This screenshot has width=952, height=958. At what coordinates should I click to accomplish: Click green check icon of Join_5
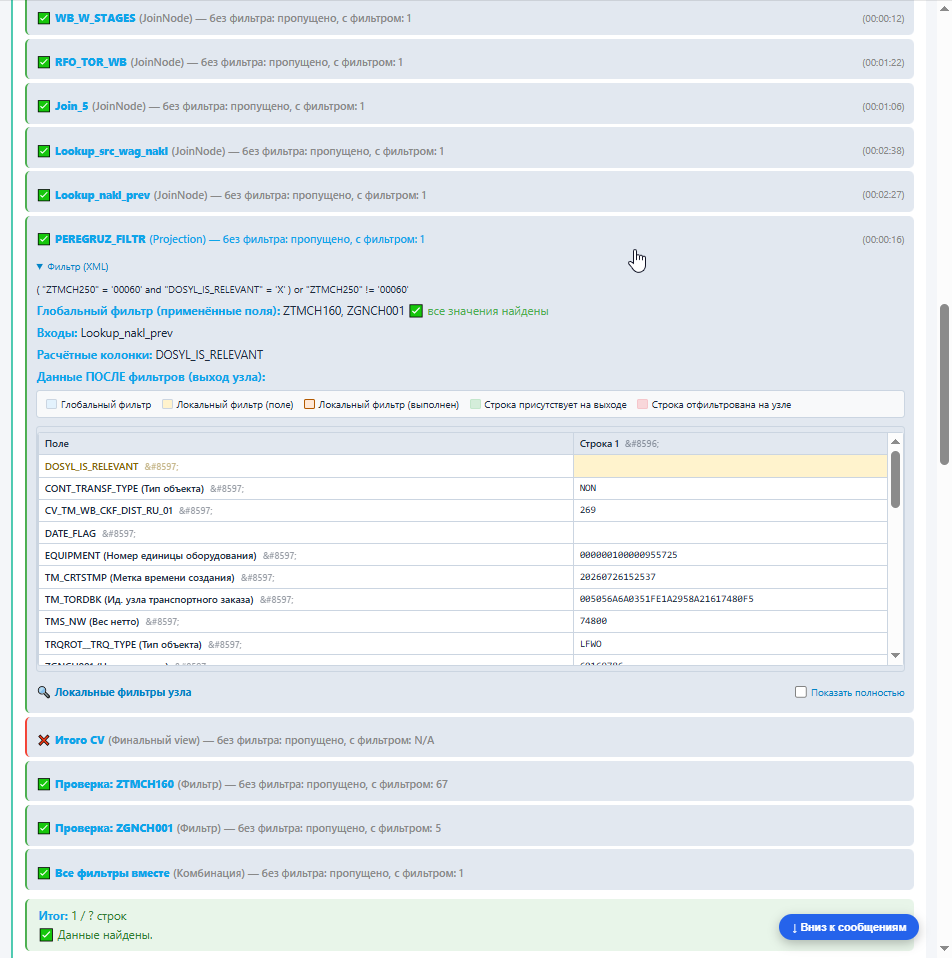coord(44,106)
